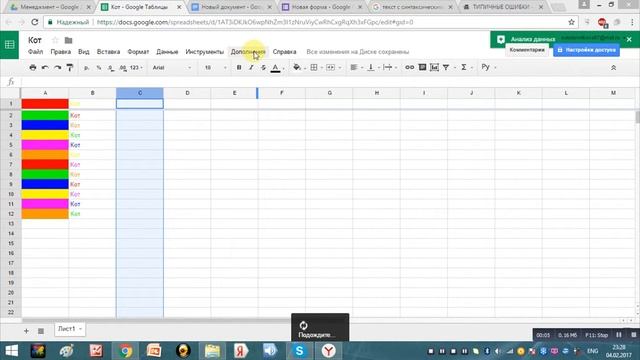This screenshot has height=360, width=640.
Task: Pause the screen recording
Action: (x=619, y=335)
